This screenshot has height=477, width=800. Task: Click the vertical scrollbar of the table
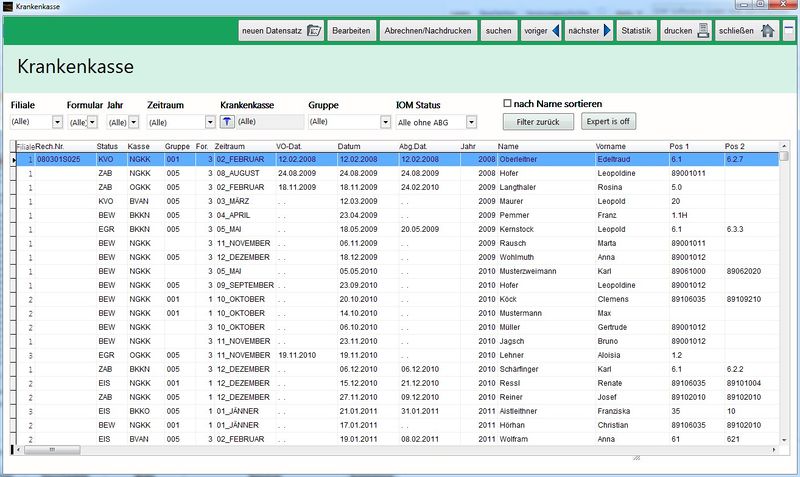click(784, 300)
